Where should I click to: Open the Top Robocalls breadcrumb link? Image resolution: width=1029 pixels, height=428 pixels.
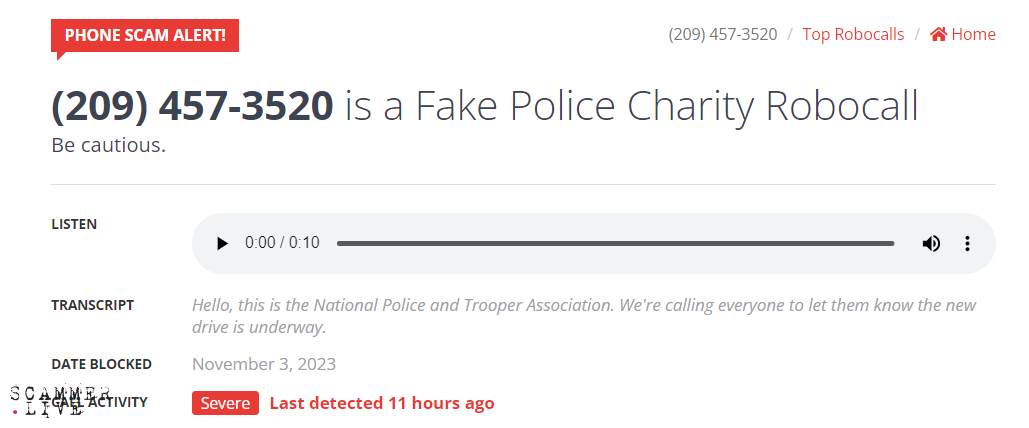pyautogui.click(x=853, y=34)
